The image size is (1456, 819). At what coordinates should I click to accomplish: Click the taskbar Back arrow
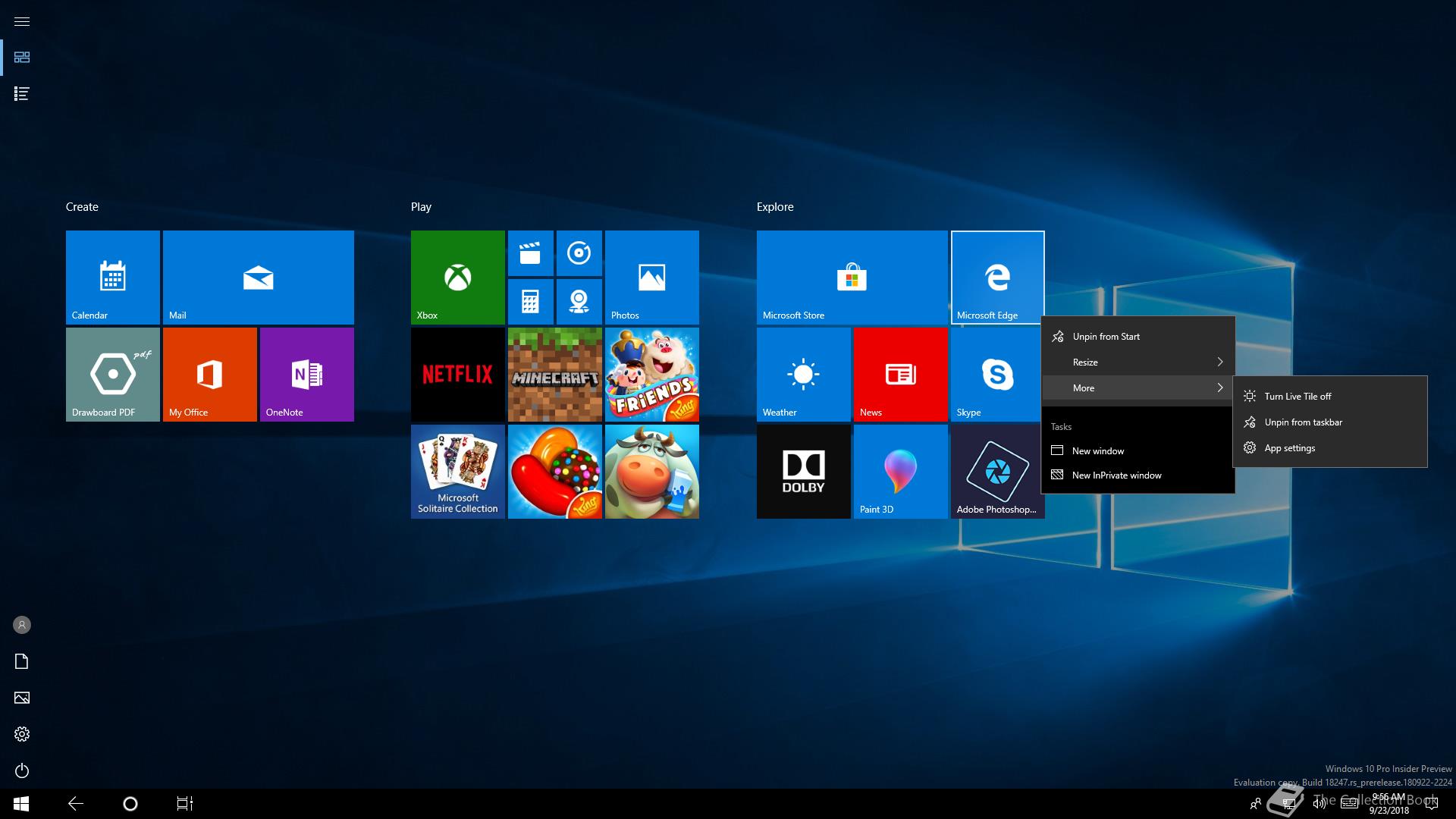[76, 804]
